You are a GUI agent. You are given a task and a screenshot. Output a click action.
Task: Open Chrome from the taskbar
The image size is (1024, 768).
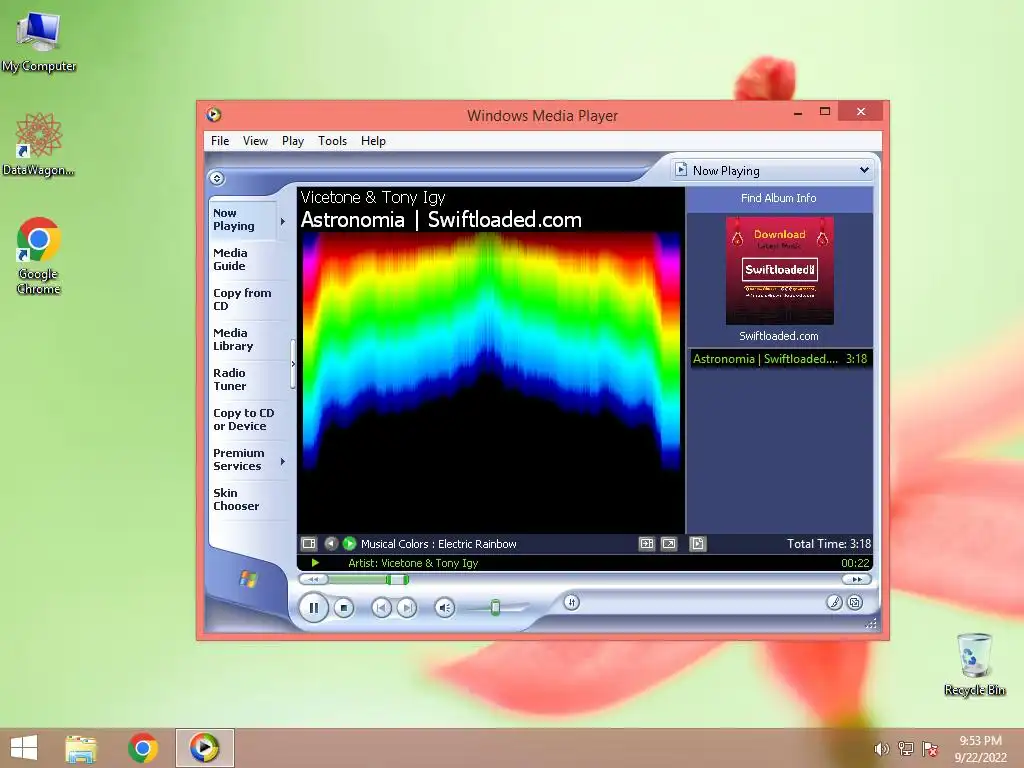[x=142, y=748]
